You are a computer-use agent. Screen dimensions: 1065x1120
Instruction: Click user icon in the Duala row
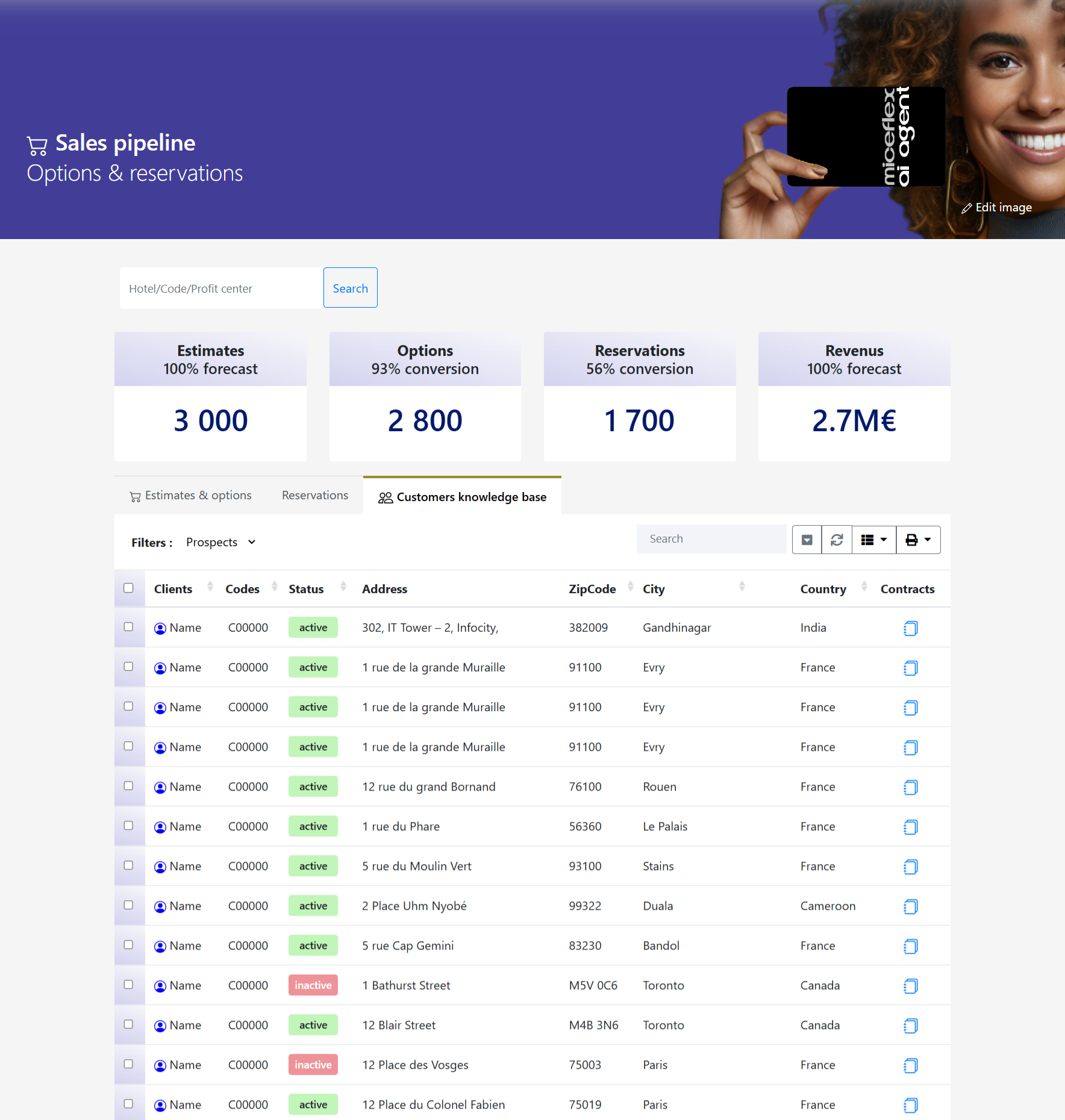pyautogui.click(x=160, y=906)
